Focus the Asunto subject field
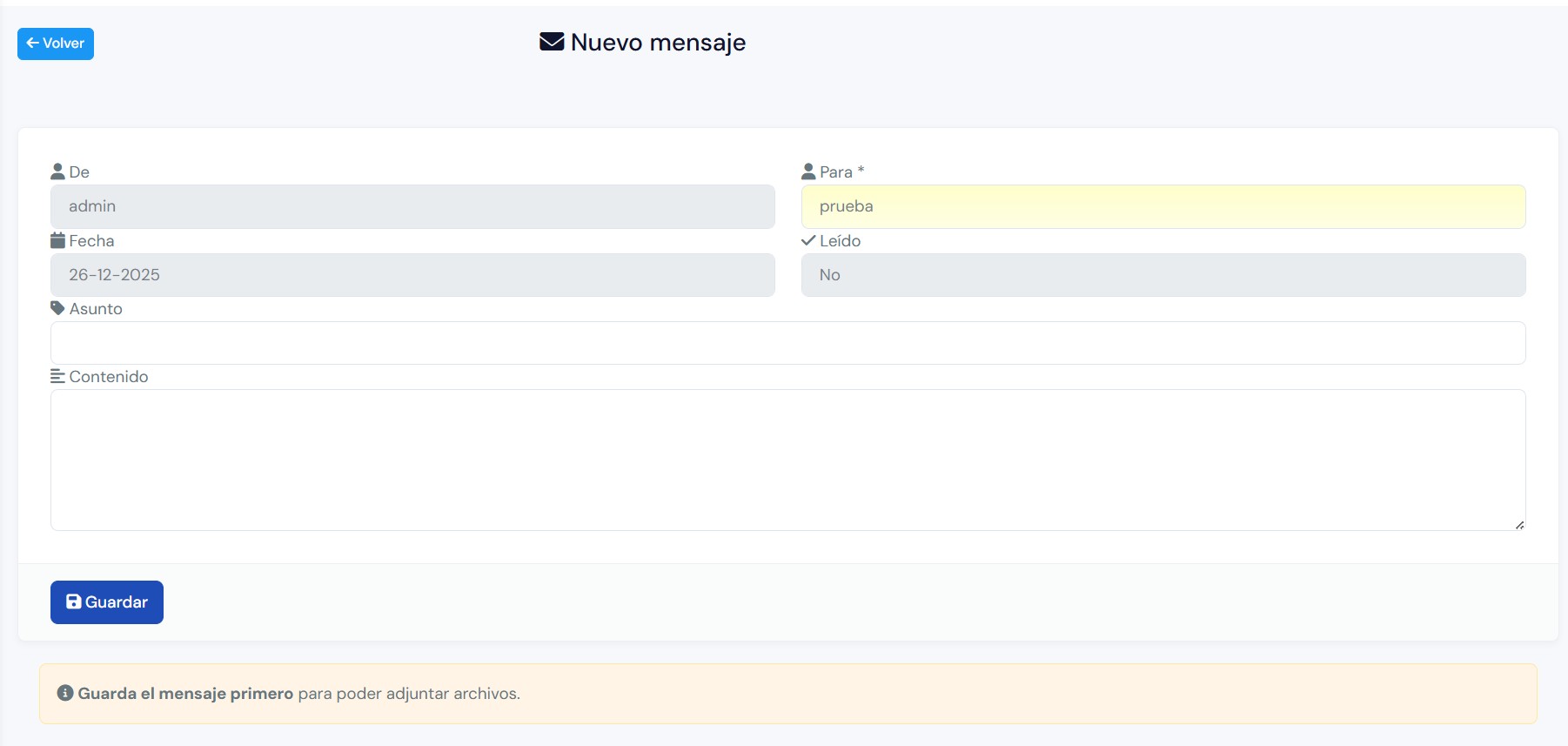 click(x=787, y=343)
